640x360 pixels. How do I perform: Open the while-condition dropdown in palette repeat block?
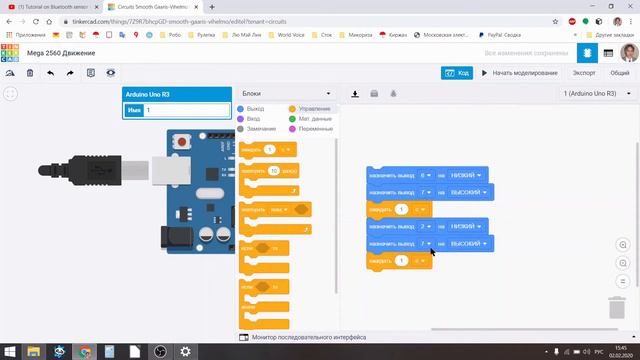point(279,210)
